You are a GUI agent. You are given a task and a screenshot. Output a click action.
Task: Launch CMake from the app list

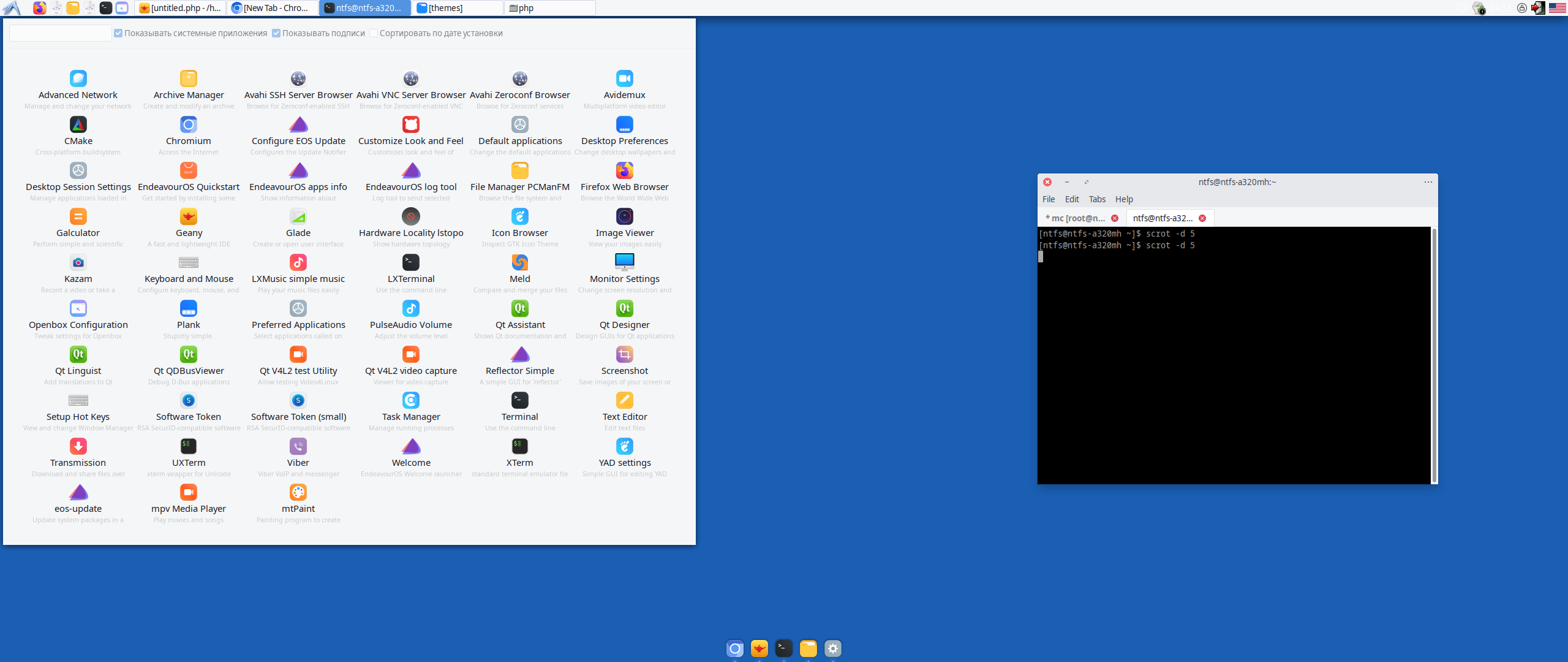pyautogui.click(x=78, y=124)
